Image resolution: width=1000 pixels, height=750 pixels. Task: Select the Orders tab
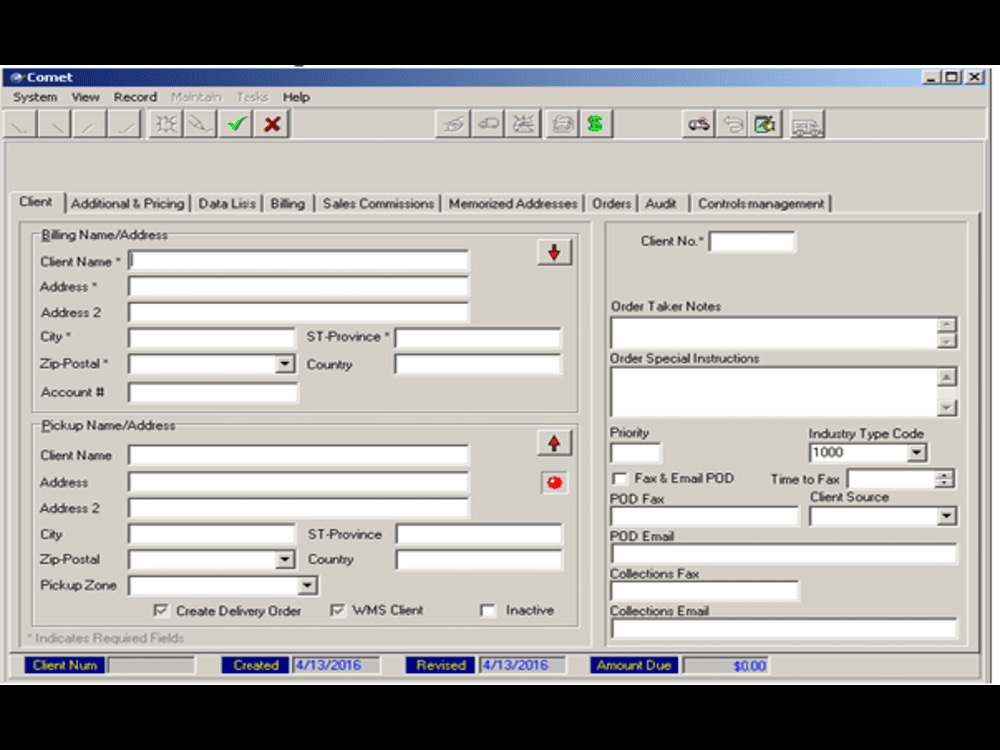[x=611, y=203]
